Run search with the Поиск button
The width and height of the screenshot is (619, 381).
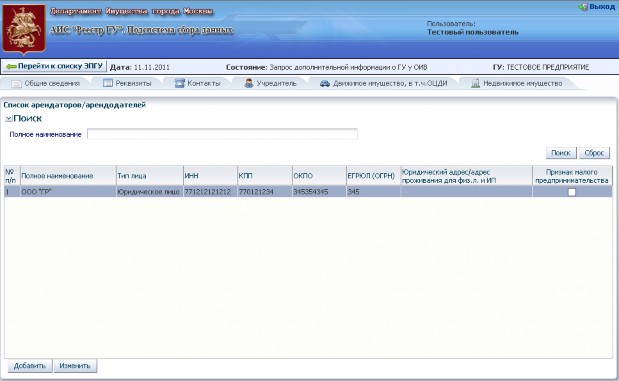[561, 153]
